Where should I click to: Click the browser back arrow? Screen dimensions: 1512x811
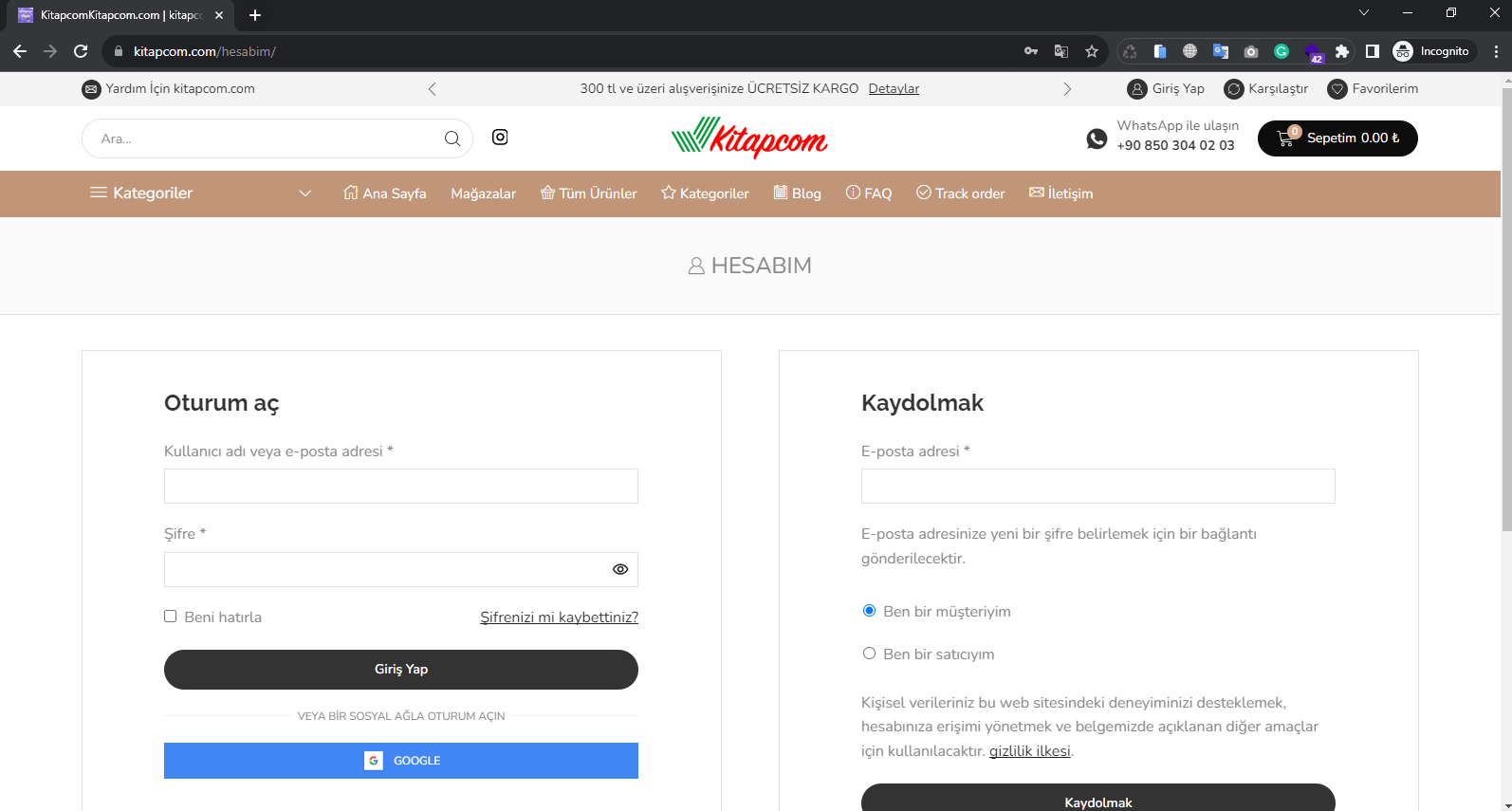[x=20, y=51]
